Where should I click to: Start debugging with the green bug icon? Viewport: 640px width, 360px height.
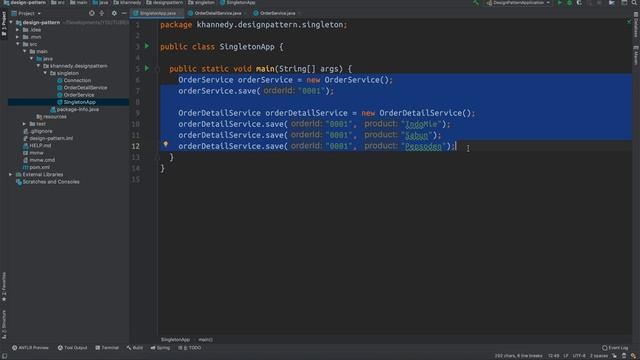tap(569, 3)
